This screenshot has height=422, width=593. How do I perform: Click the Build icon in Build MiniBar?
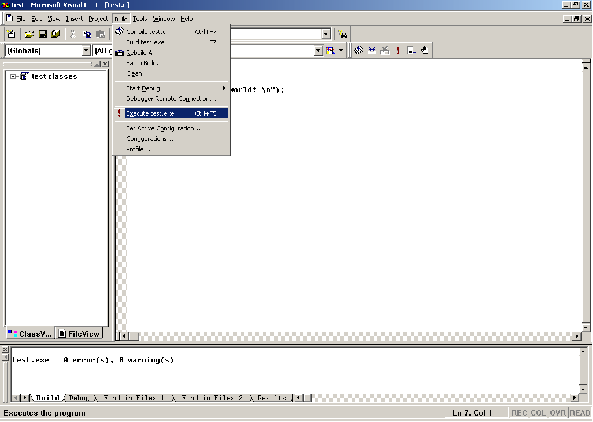point(372,50)
